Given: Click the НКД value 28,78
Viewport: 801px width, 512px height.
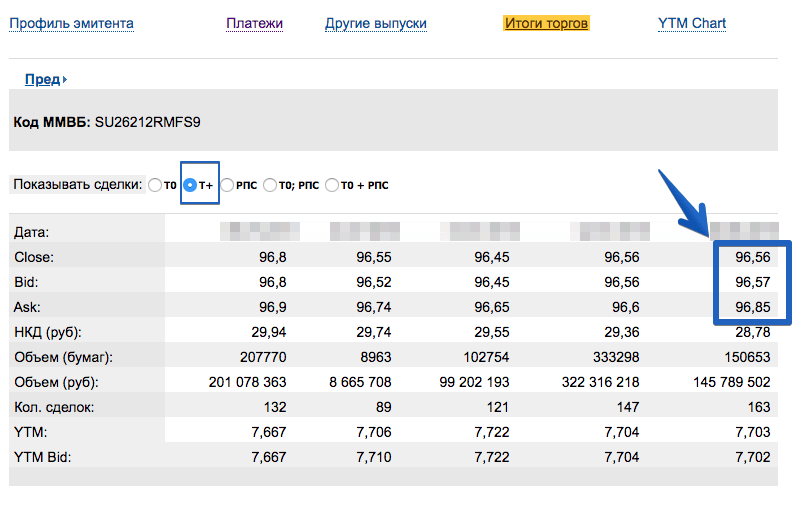Looking at the screenshot, I should point(752,332).
